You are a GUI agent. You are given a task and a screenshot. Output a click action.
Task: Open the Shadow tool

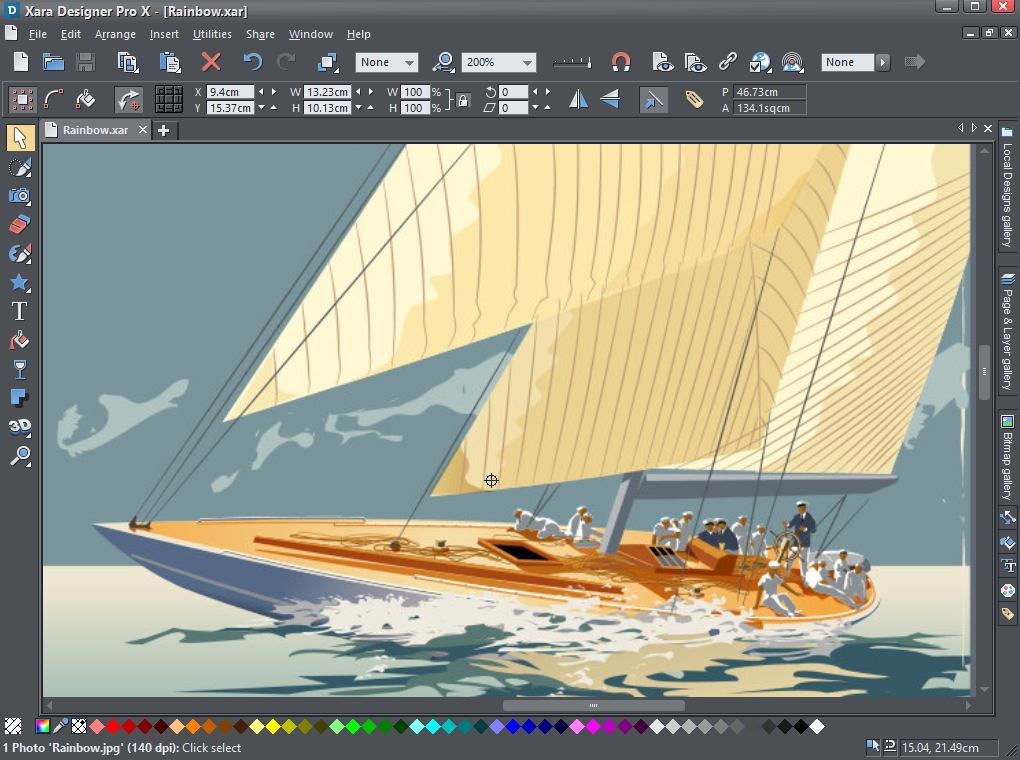tap(20, 398)
